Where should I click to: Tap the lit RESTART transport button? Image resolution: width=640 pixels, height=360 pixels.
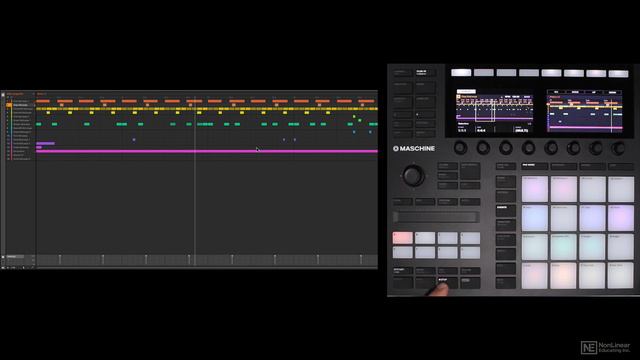pyautogui.click(x=402, y=271)
